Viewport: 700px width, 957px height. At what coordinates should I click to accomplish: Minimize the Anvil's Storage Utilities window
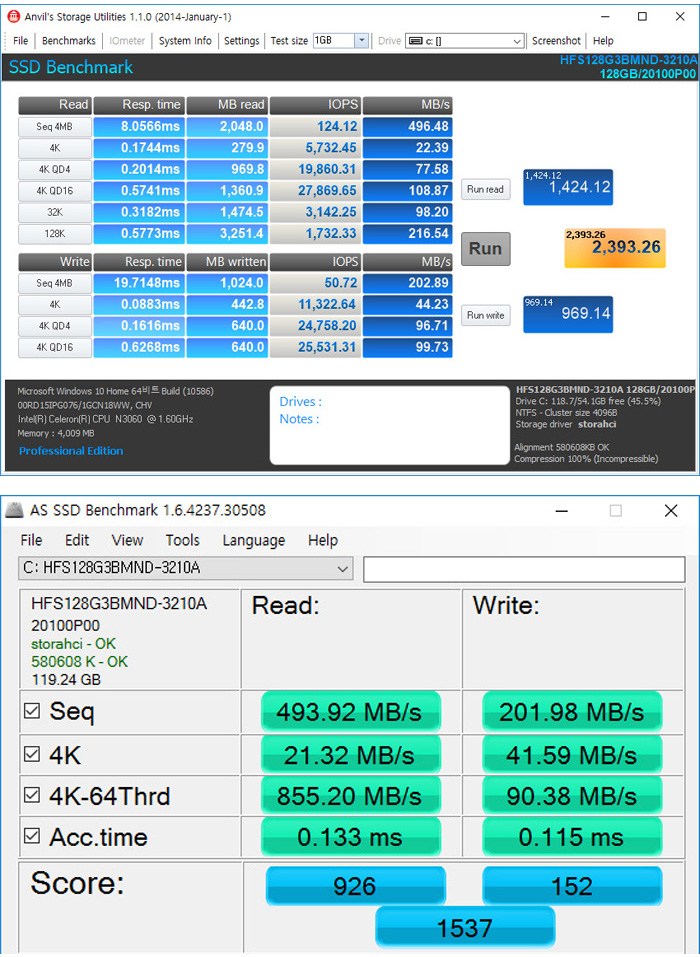pyautogui.click(x=606, y=16)
